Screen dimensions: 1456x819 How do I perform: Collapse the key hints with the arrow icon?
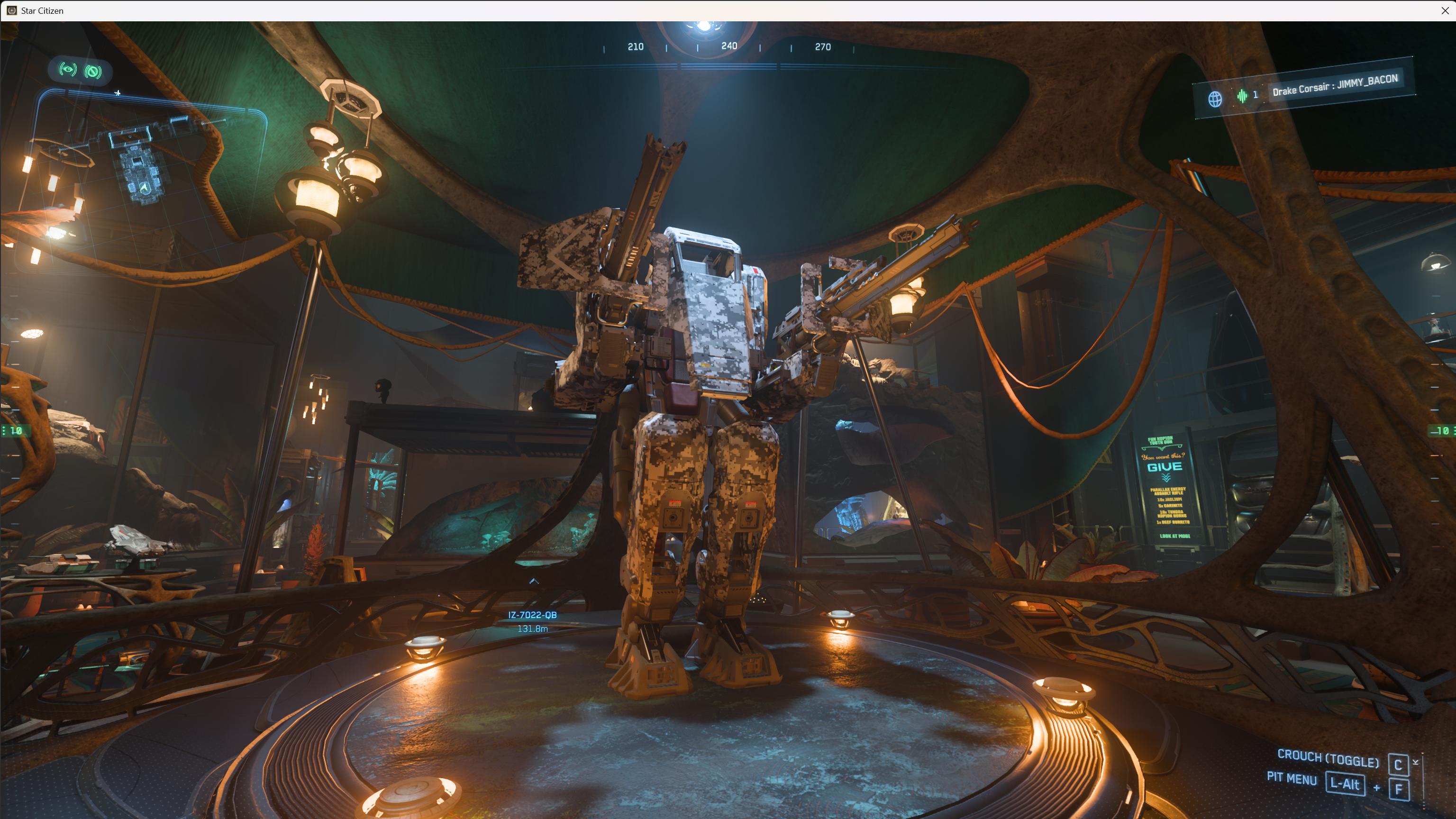click(x=1416, y=762)
